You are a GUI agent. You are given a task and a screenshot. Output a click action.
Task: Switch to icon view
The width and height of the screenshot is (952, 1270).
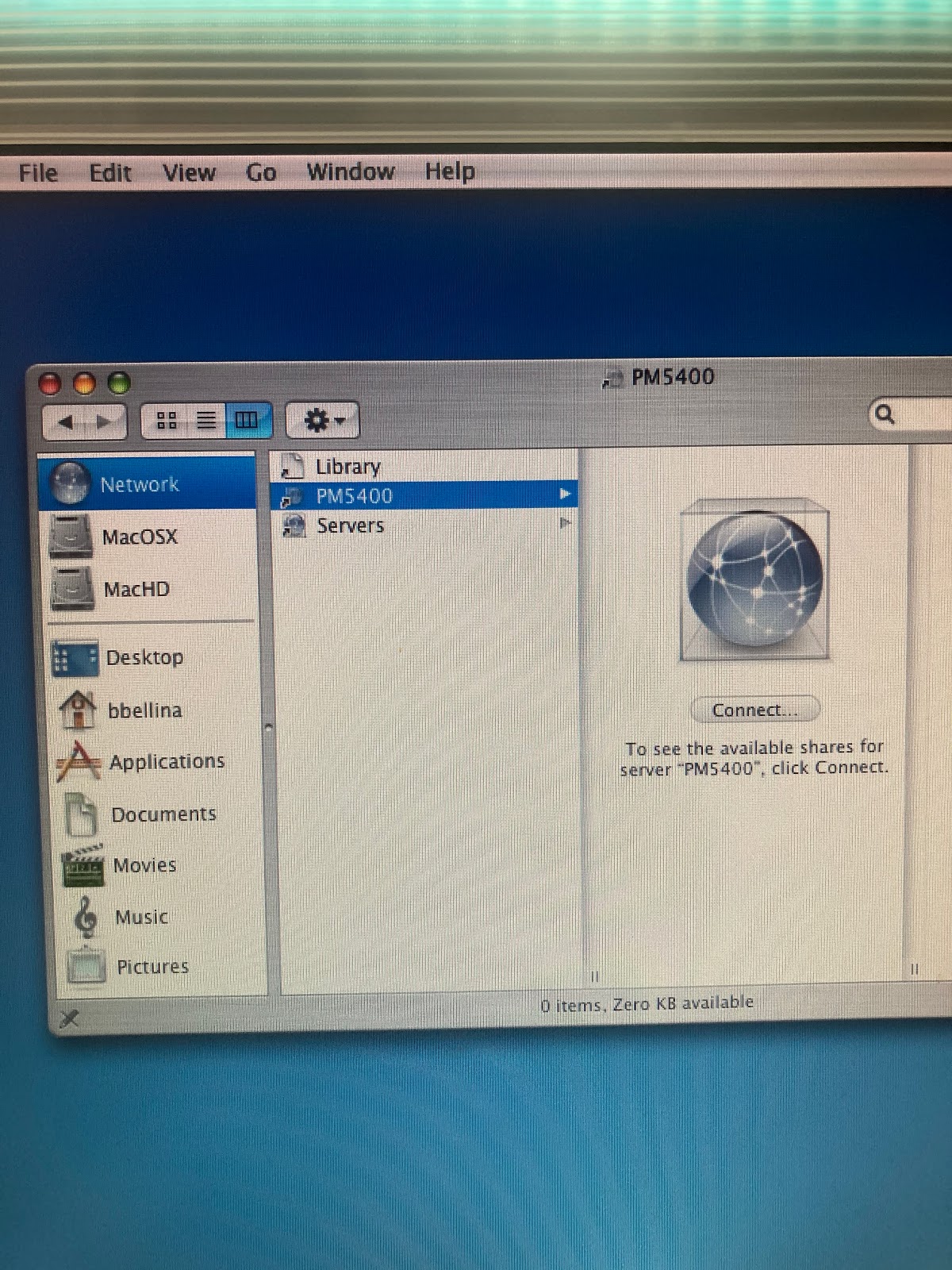(x=167, y=420)
